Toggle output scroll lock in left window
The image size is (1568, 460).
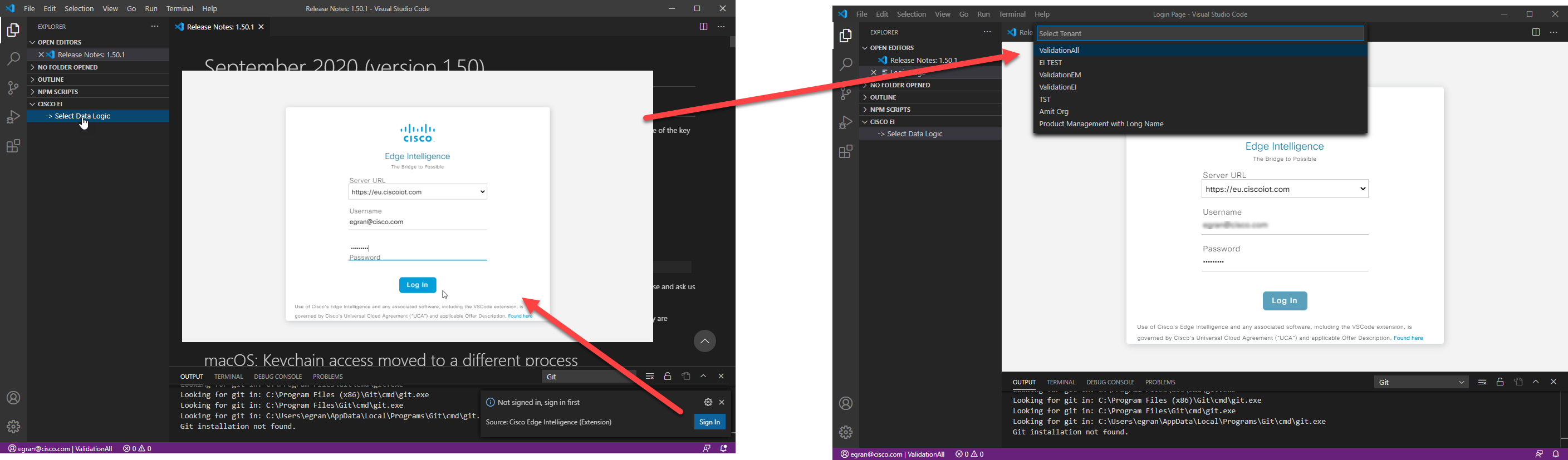668,377
